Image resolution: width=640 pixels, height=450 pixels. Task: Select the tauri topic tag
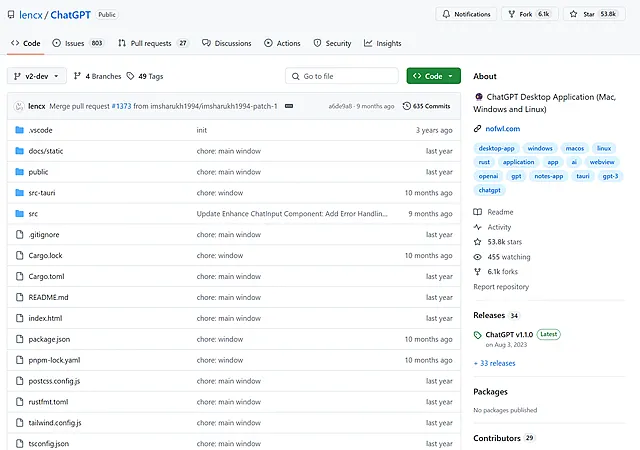tap(582, 176)
